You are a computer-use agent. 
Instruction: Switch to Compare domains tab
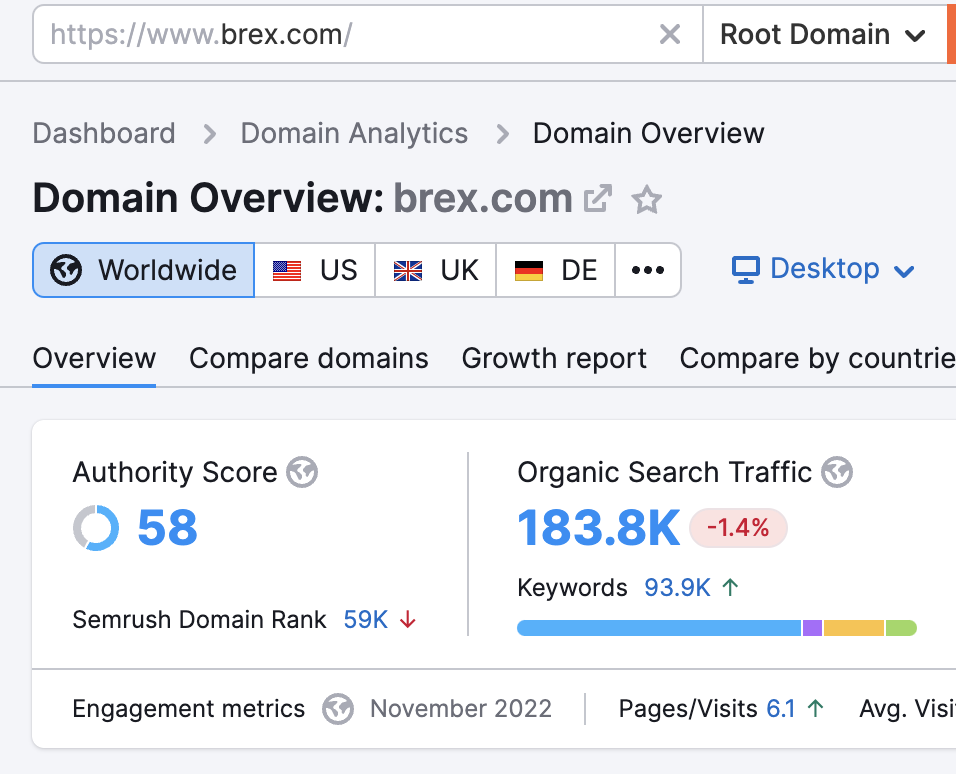coord(309,358)
